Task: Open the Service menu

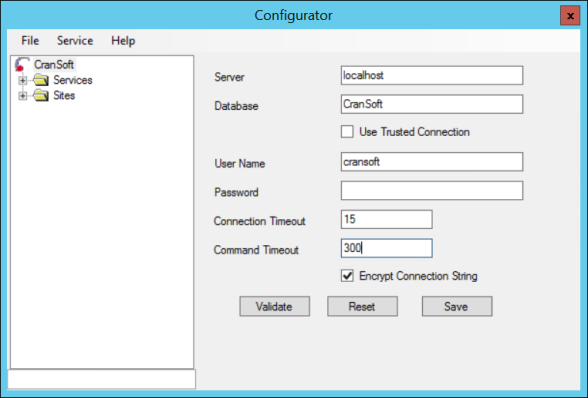Action: coord(75,41)
